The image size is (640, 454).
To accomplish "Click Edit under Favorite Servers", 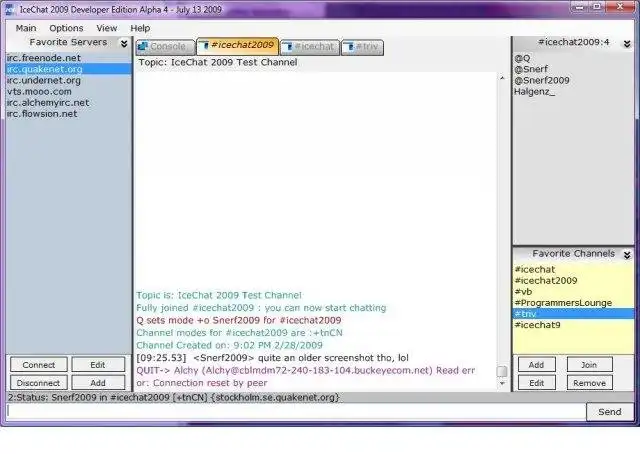I will pos(98,365).
